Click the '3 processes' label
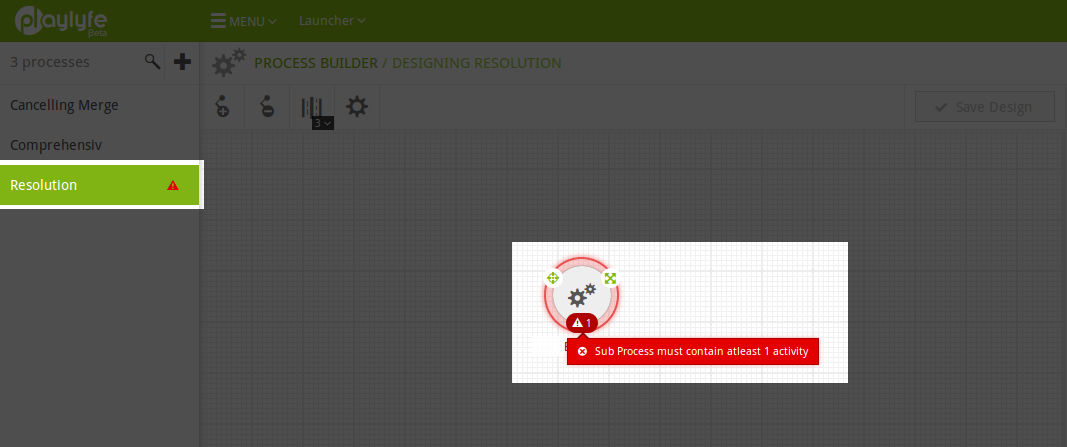 50,62
